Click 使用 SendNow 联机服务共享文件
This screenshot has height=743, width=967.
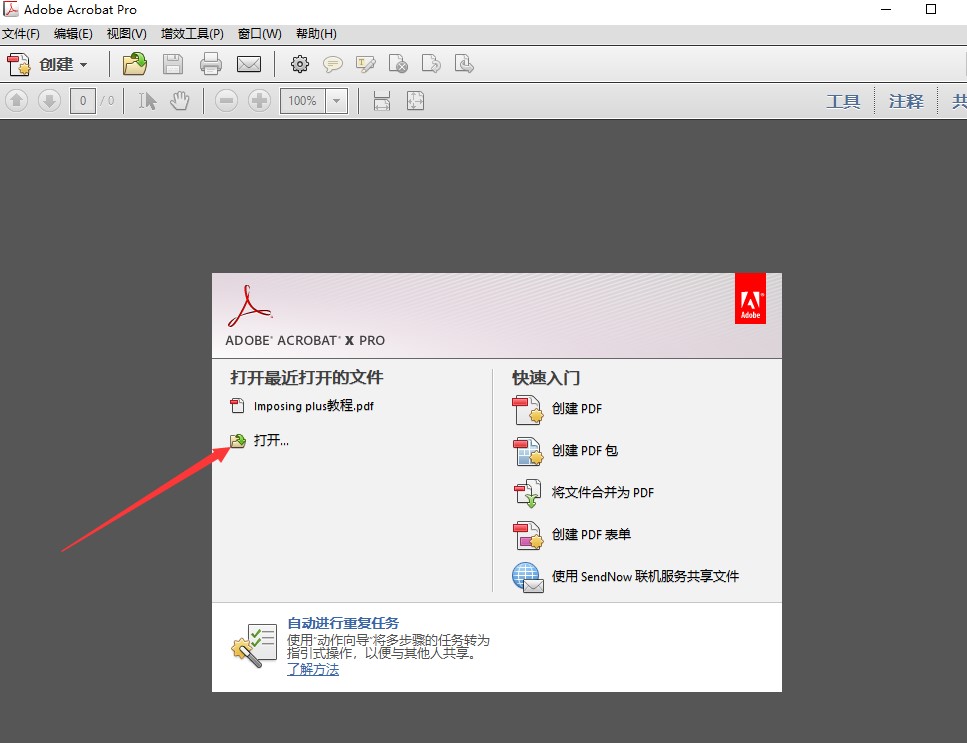[645, 576]
